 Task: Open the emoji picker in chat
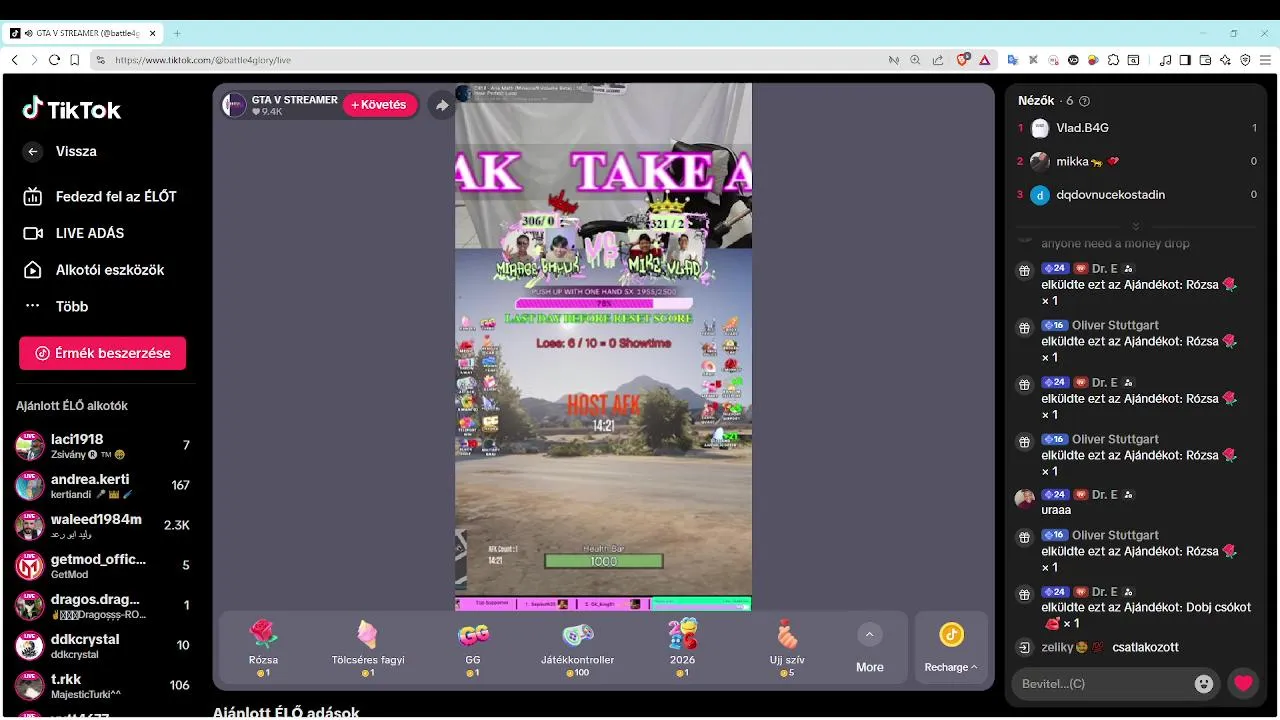[x=1204, y=684]
